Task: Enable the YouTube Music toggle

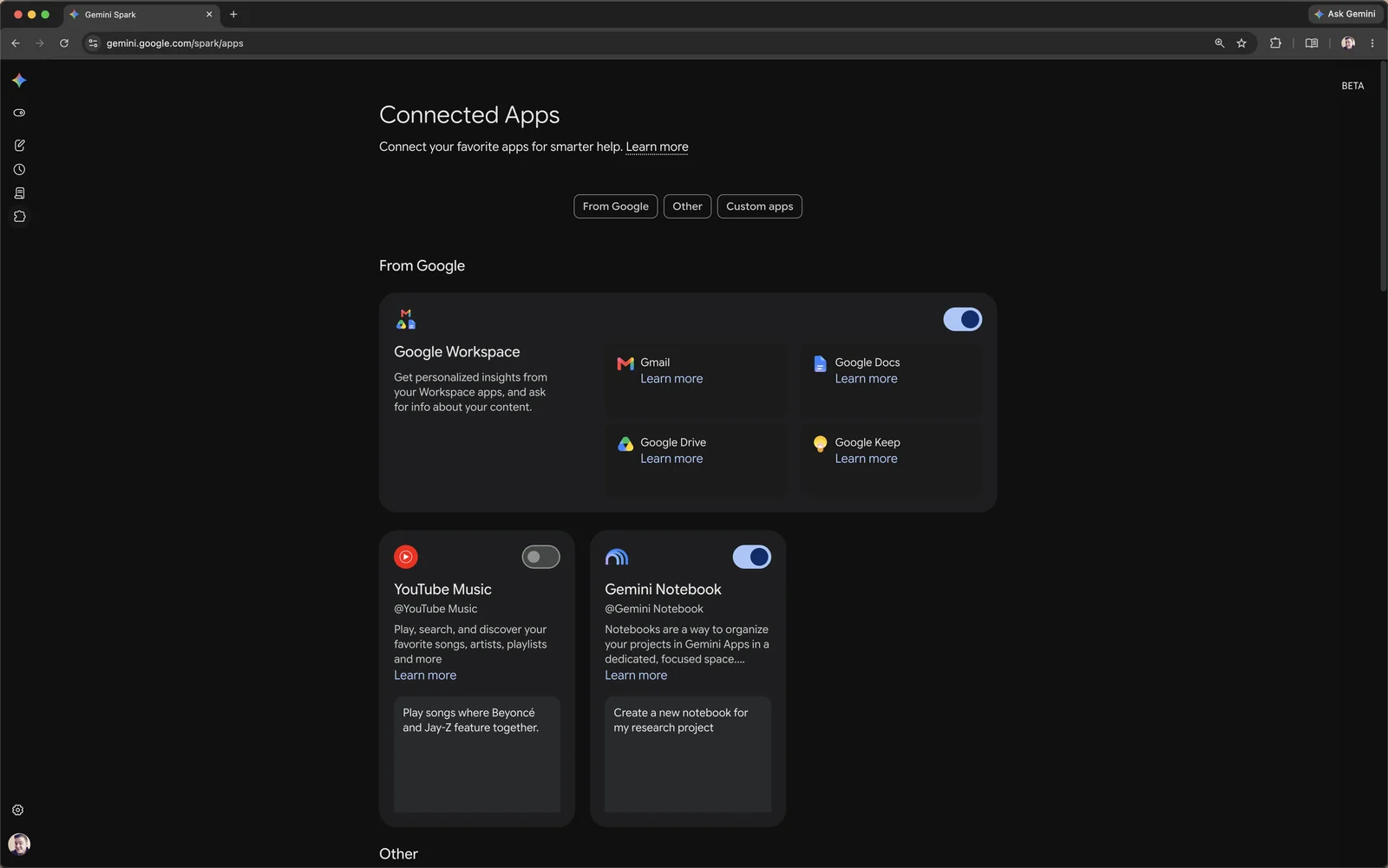Action: (x=541, y=557)
